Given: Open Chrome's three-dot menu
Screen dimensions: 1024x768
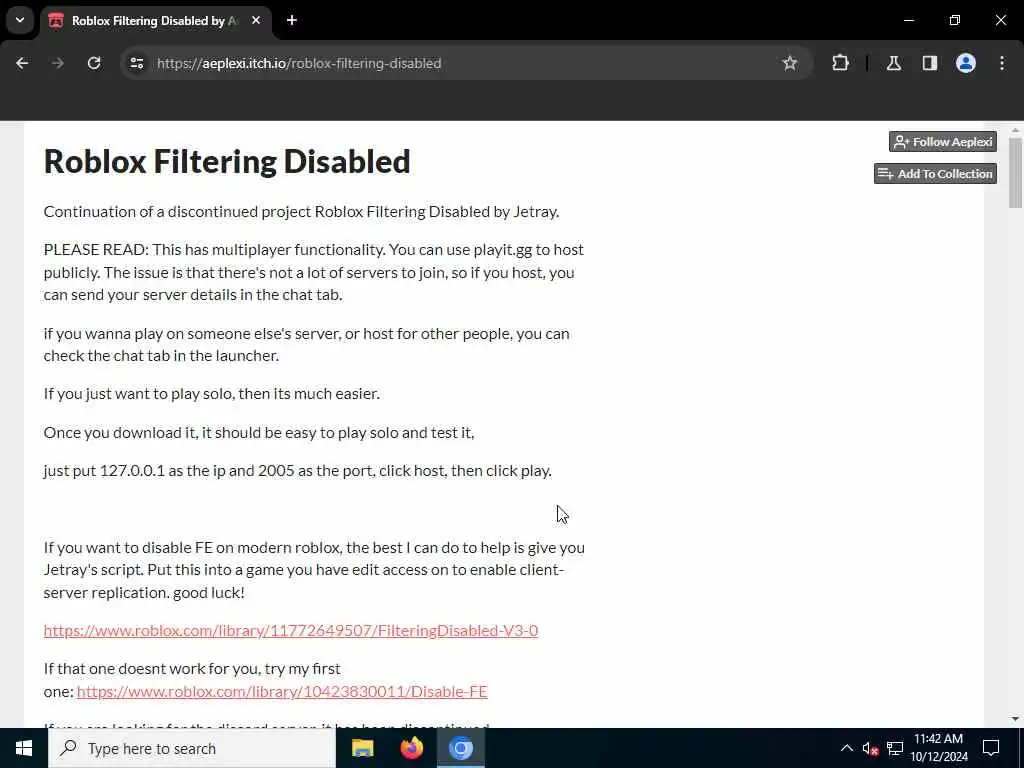Looking at the screenshot, I should point(1002,63).
